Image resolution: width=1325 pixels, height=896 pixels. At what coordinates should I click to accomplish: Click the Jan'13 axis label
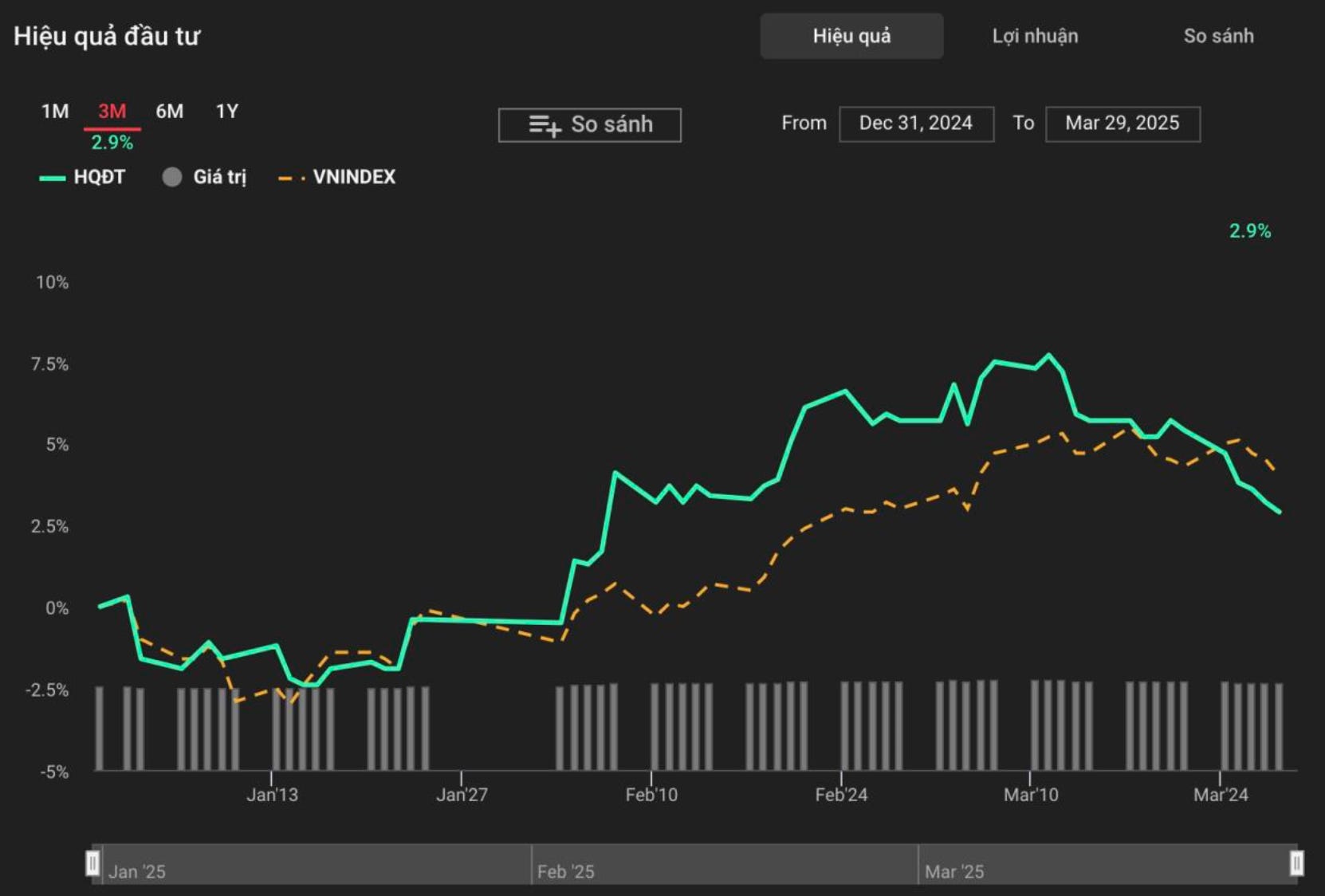coord(272,795)
